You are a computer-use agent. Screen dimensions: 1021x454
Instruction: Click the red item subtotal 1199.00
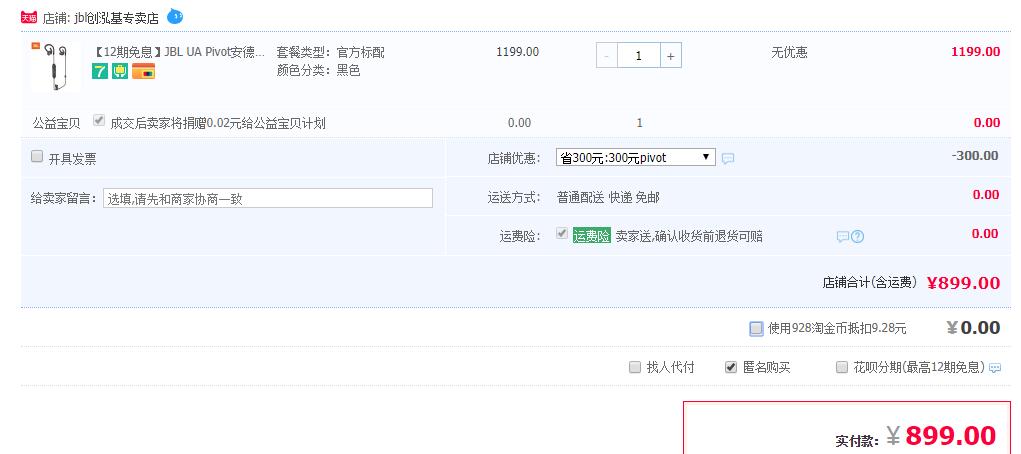pos(975,52)
